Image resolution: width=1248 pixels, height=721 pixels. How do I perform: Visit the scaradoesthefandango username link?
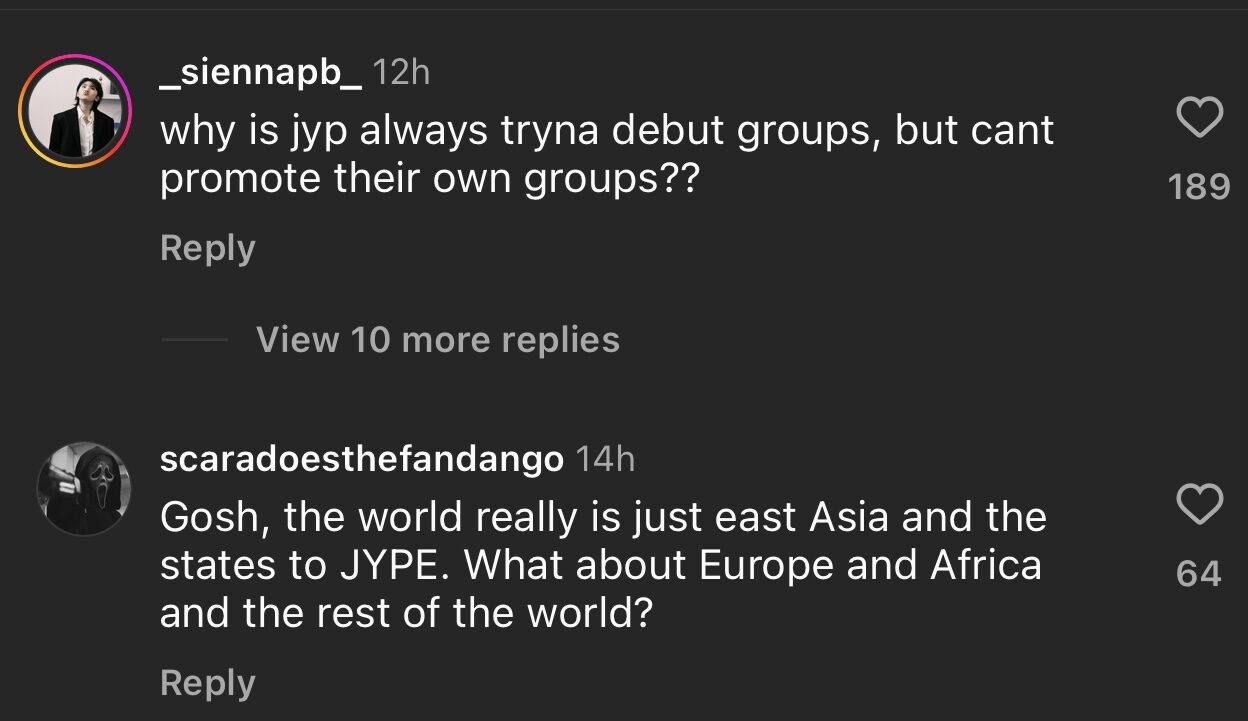click(361, 459)
